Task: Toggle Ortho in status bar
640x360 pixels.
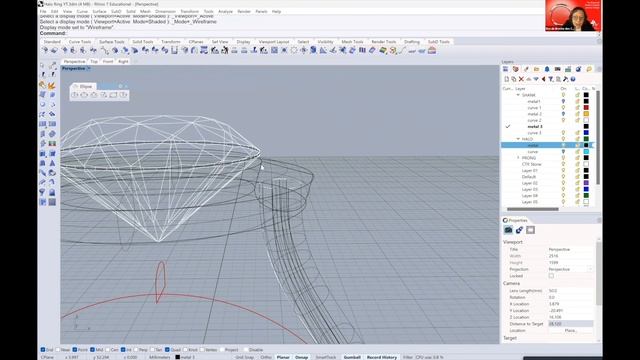Action: pos(266,357)
